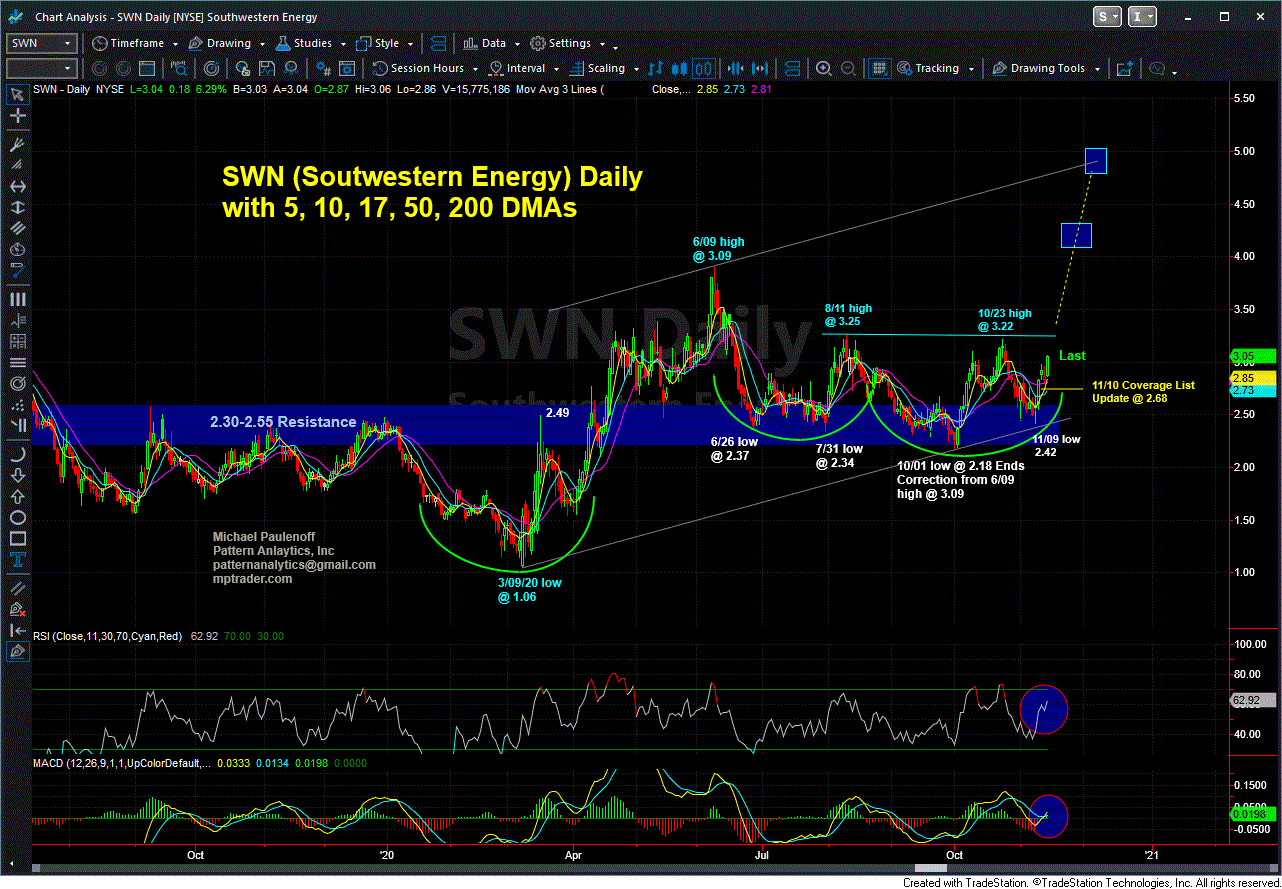Select the ellipse drawing tool
1282x889 pixels.
(17, 518)
